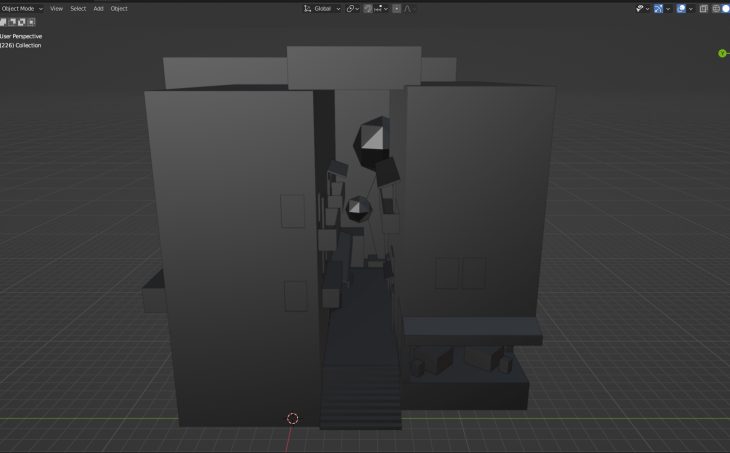
Task: Open the pivot point dropdown
Action: (x=353, y=8)
